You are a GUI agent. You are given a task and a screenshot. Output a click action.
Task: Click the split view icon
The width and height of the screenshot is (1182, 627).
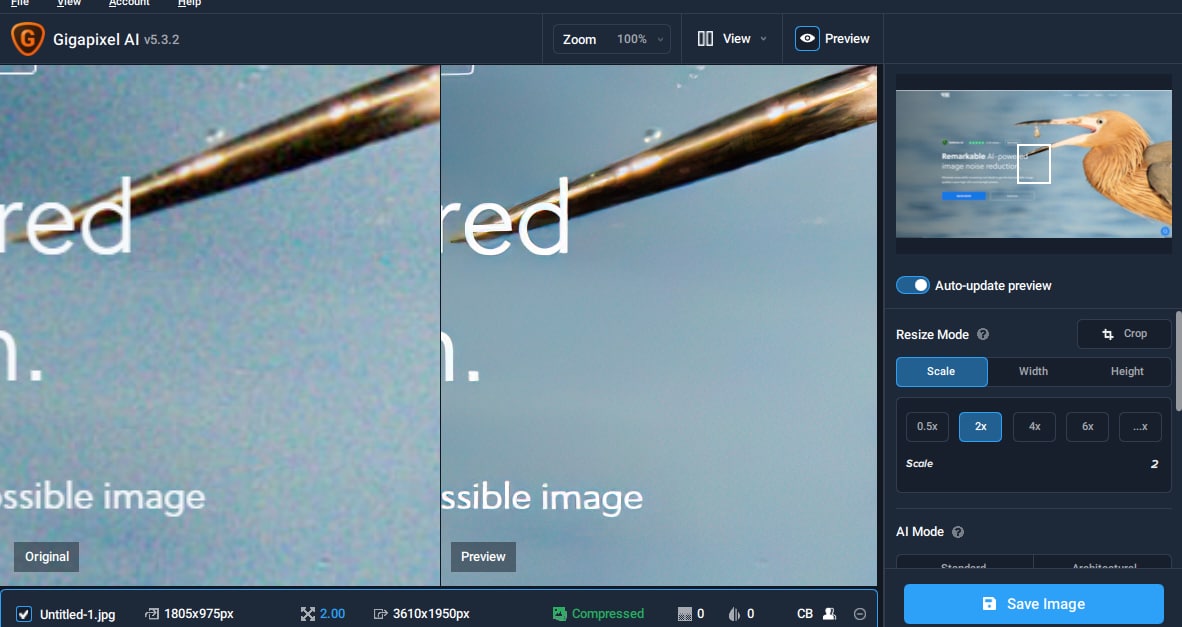coord(705,38)
